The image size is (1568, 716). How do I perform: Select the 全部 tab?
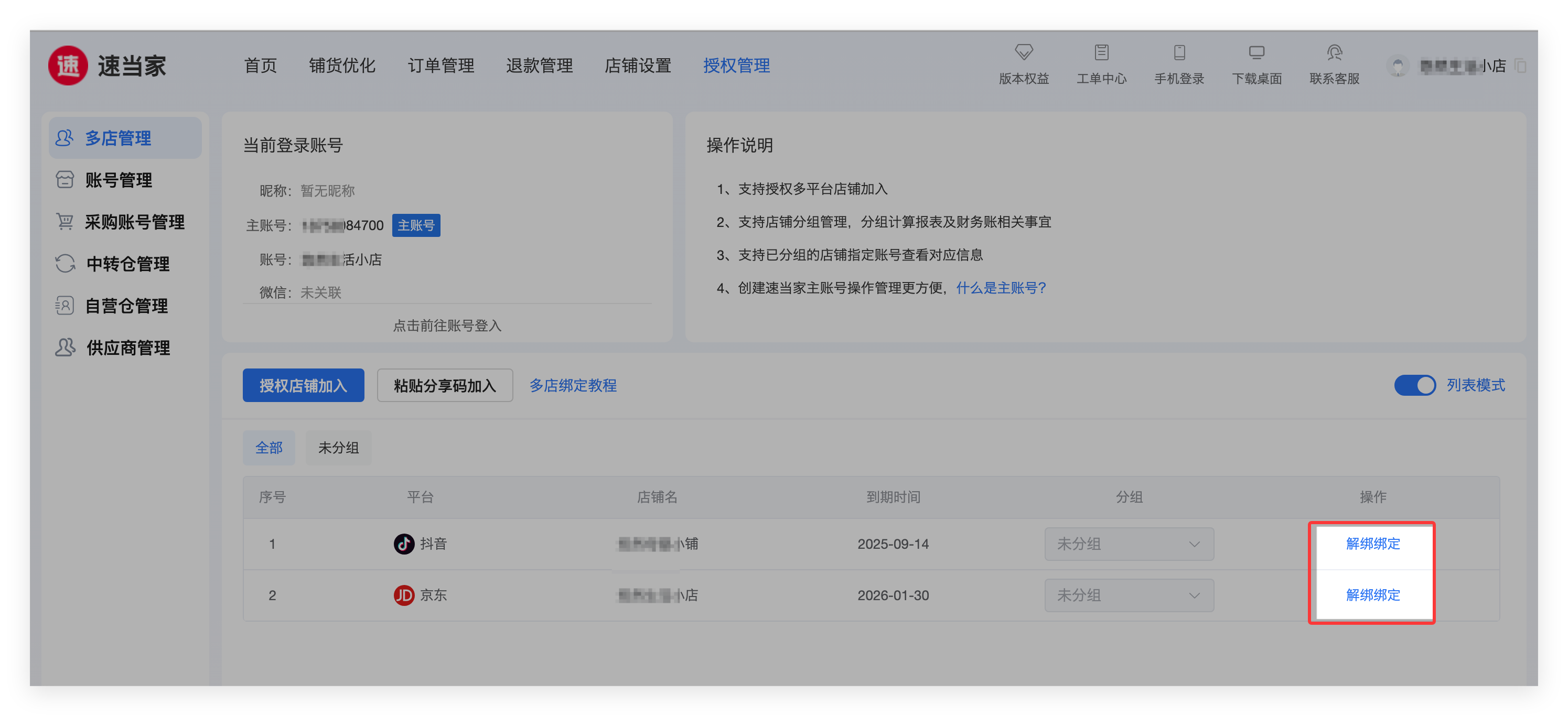tap(269, 448)
